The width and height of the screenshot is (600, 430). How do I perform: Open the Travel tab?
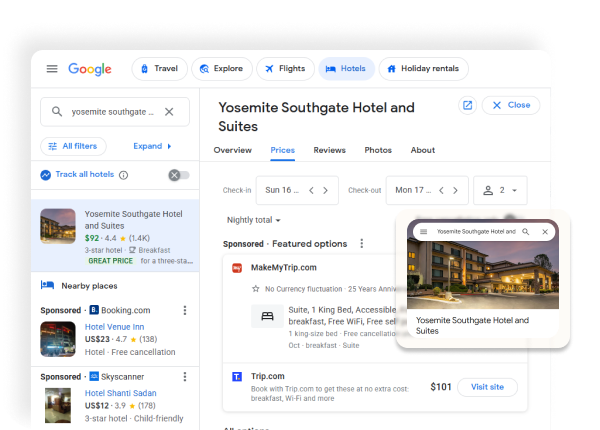(x=160, y=69)
